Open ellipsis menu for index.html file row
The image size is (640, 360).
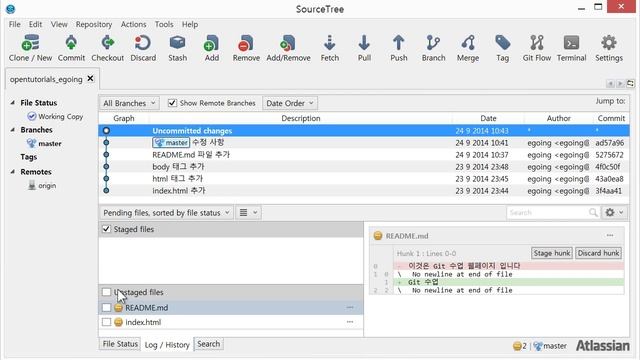pyautogui.click(x=350, y=322)
